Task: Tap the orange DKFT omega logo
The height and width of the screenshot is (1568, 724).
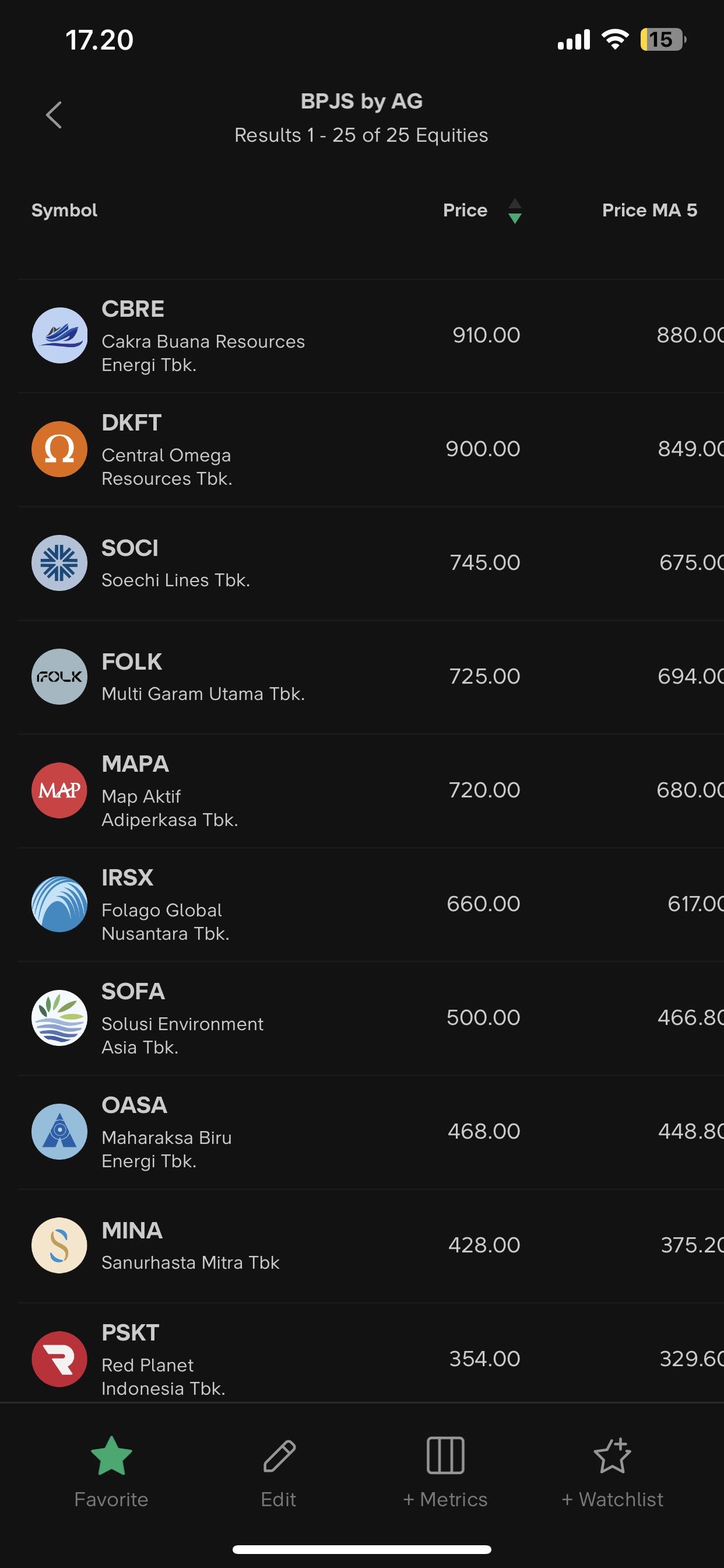Action: pyautogui.click(x=59, y=449)
